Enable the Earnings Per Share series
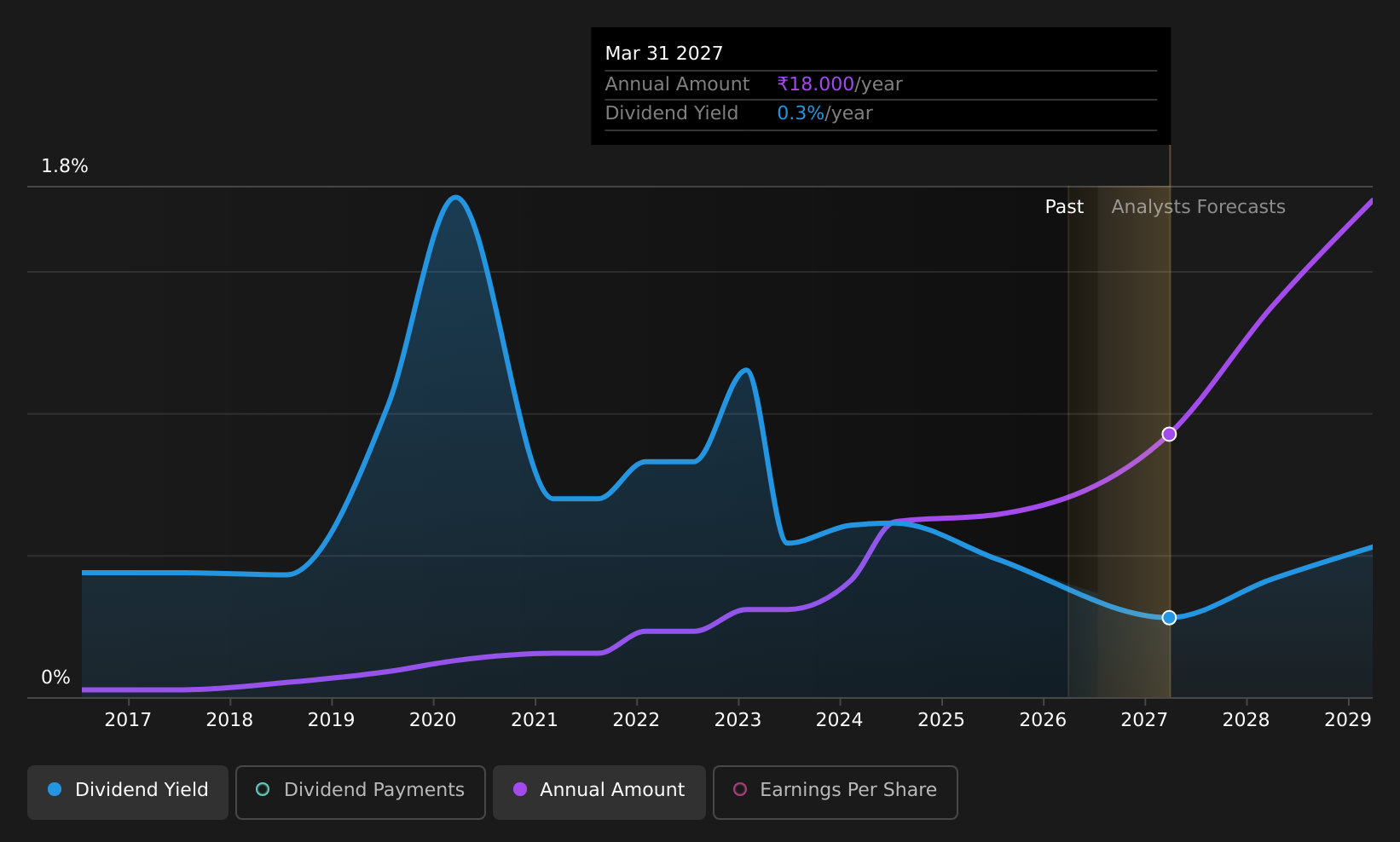The width and height of the screenshot is (1400, 842). tap(836, 792)
